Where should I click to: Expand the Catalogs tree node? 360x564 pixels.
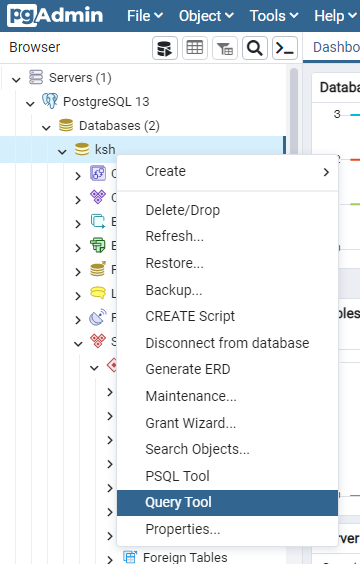[x=78, y=200]
